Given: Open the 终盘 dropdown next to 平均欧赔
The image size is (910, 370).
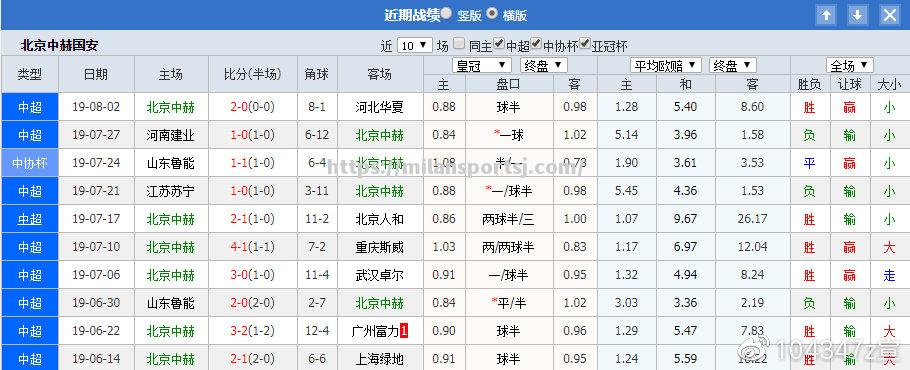Looking at the screenshot, I should click(x=732, y=66).
